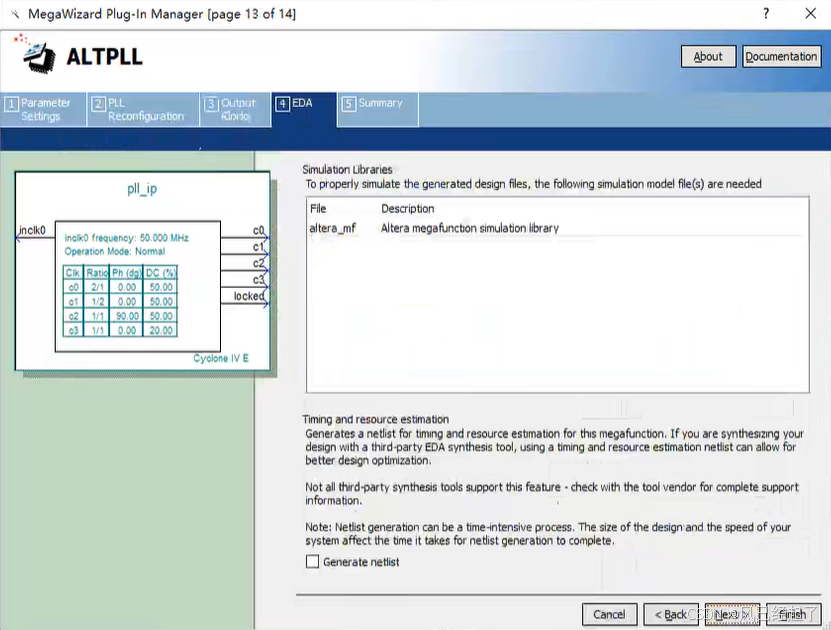Open the Documentation button
831x630 pixels.
click(x=781, y=57)
